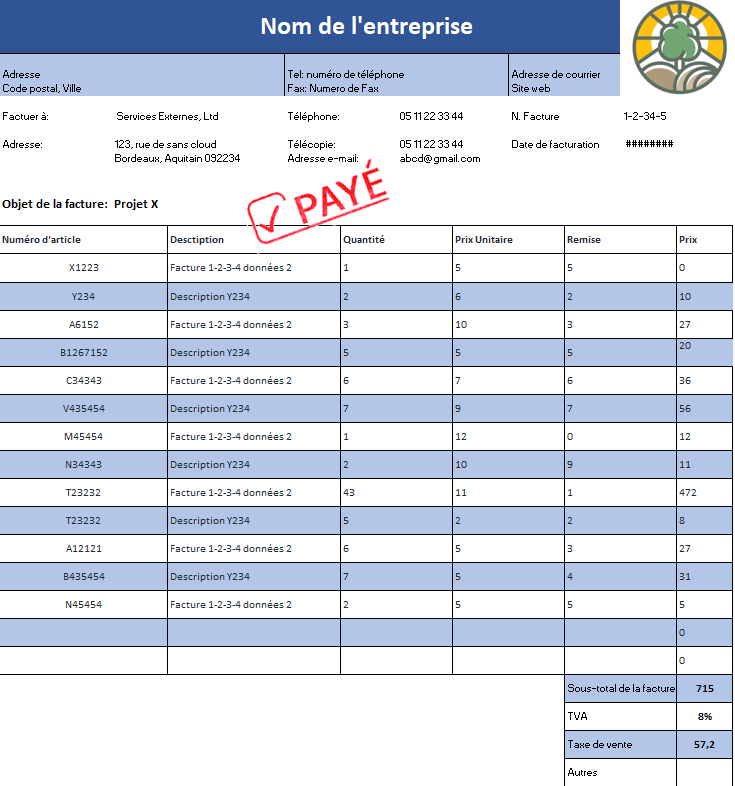Click the price 472 cell
Screen dimensions: 735x786
[x=704, y=492]
